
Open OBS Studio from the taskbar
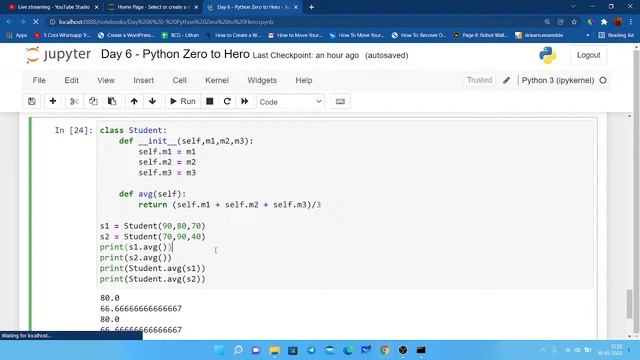point(403,350)
